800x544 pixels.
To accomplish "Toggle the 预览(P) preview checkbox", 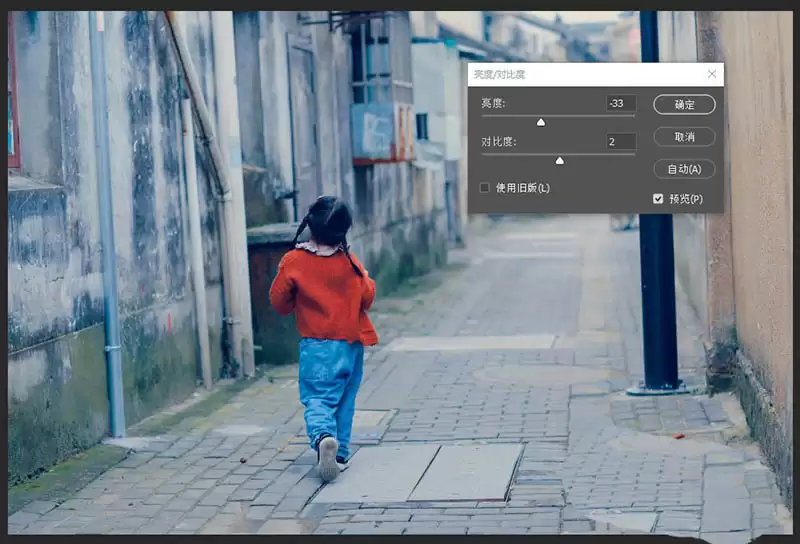I will click(x=658, y=199).
